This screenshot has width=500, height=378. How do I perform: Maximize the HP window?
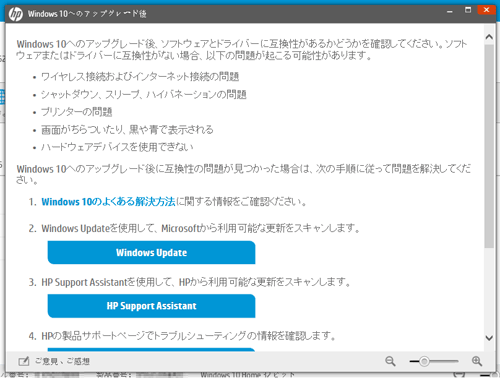click(468, 10)
